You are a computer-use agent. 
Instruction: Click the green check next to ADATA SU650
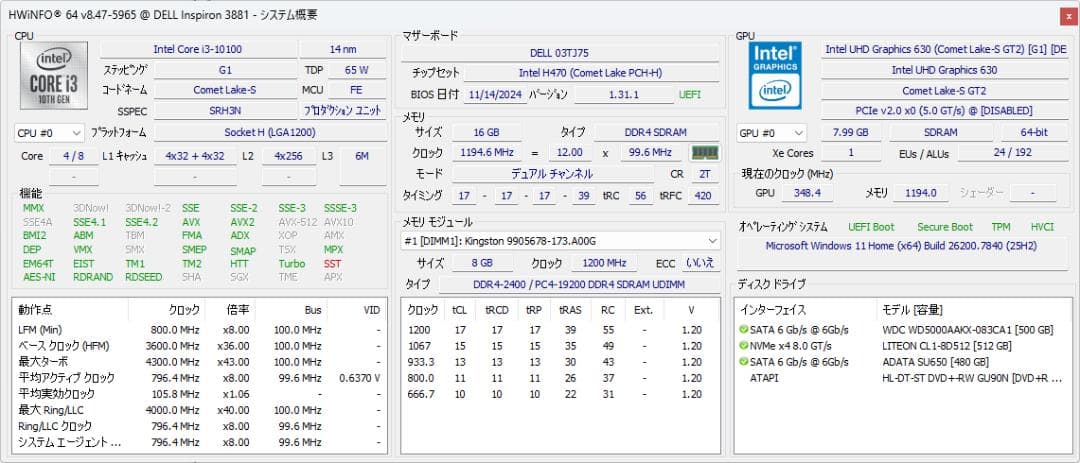743,362
